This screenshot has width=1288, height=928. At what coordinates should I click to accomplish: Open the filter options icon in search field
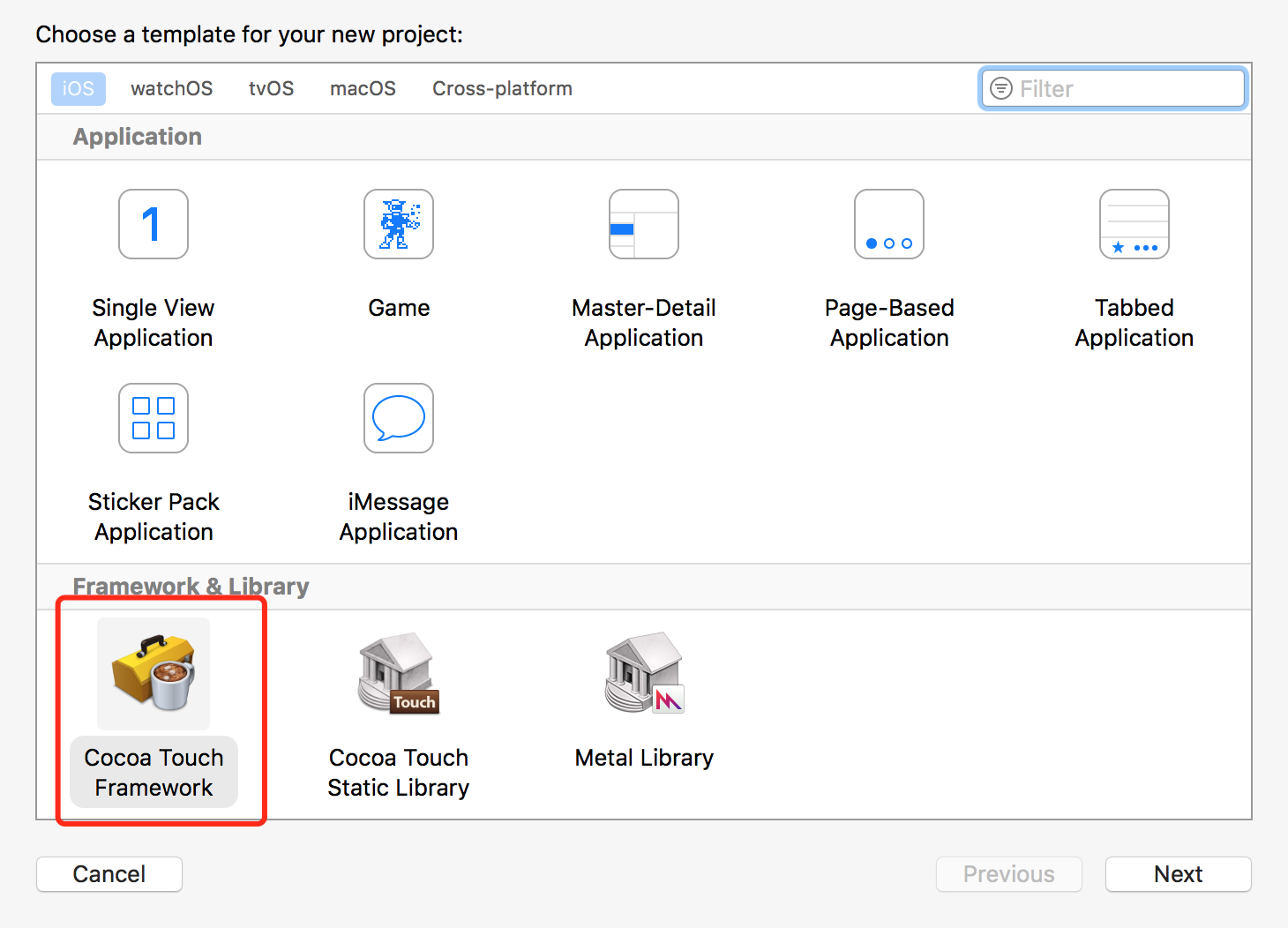click(1001, 89)
